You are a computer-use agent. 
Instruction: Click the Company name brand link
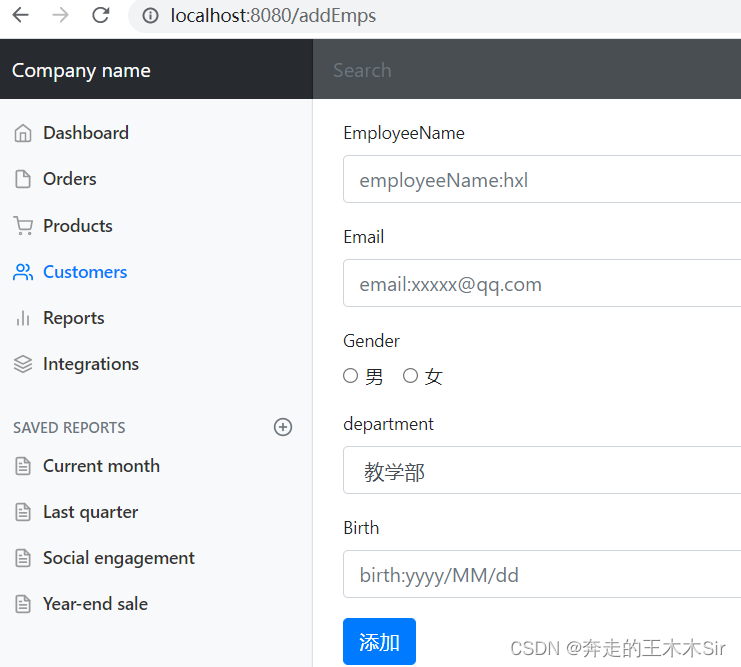point(81,70)
